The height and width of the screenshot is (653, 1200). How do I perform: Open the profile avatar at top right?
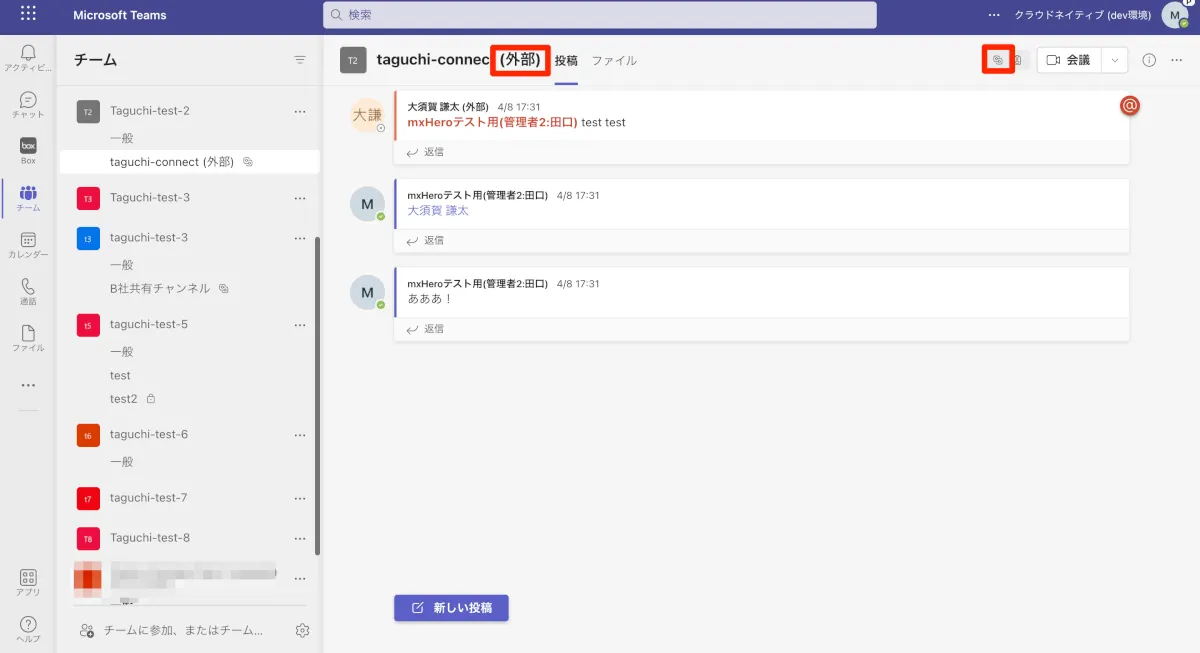[x=1175, y=15]
